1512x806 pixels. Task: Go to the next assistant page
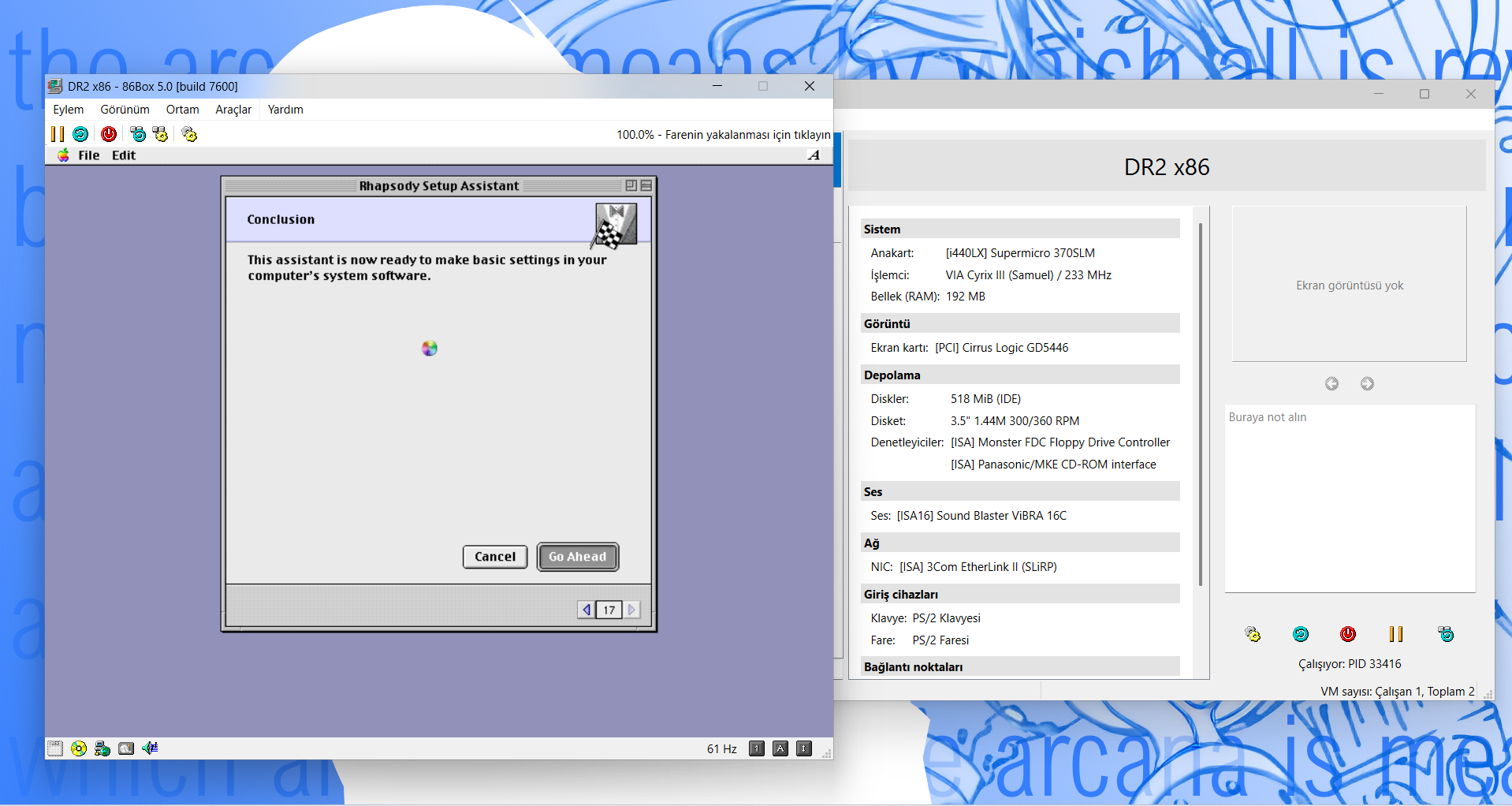coord(631,610)
